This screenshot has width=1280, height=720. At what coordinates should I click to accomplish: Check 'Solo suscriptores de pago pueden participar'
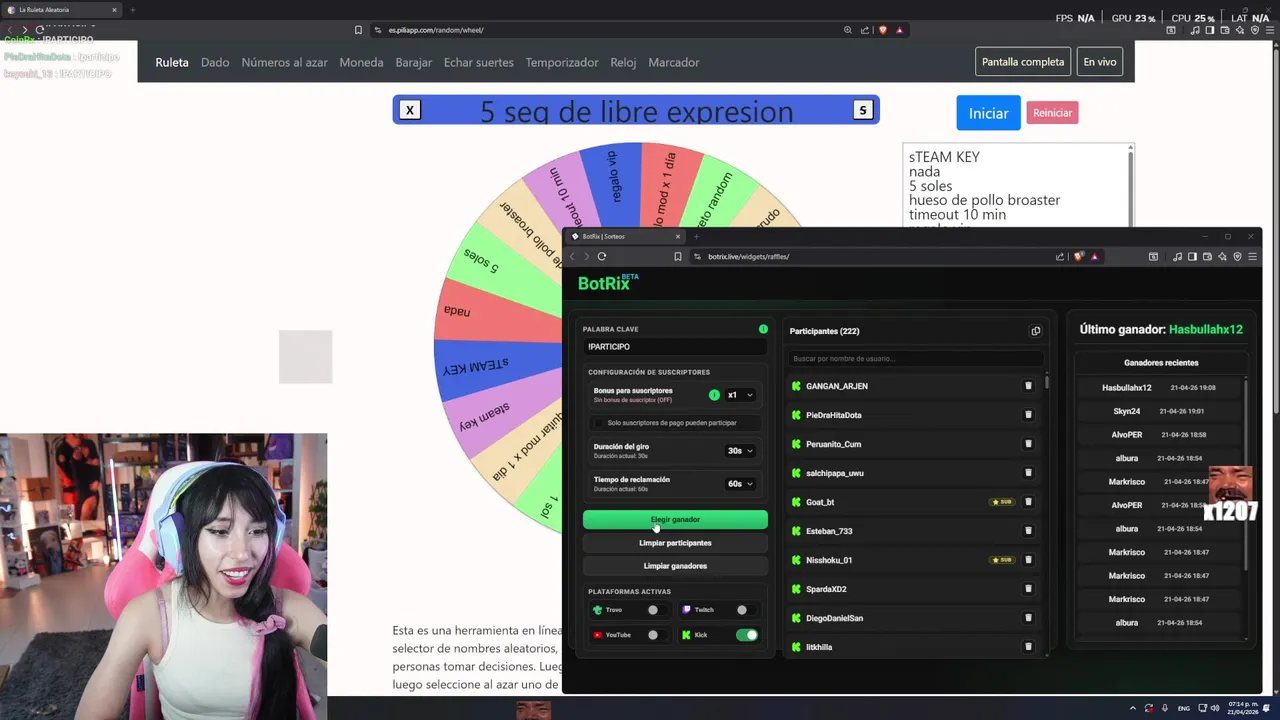pos(599,423)
